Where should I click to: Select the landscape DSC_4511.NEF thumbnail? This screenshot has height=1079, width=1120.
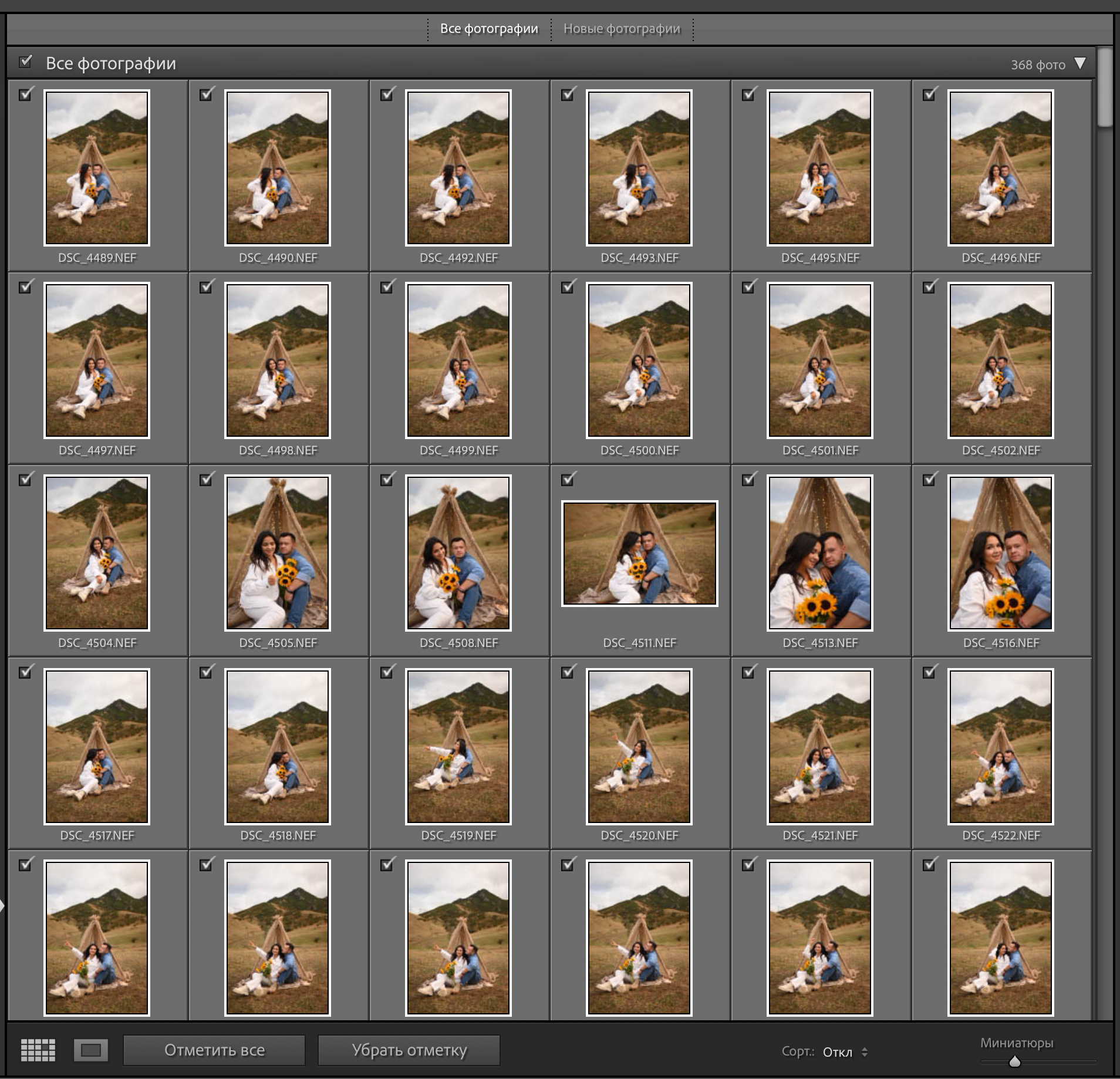point(640,553)
